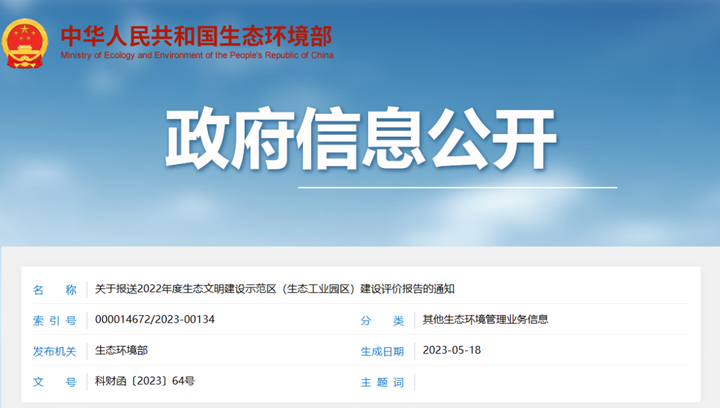720x408 pixels.
Task: Select the document title 关于报送2022年度生态文明建设示范区
Action: (275, 289)
